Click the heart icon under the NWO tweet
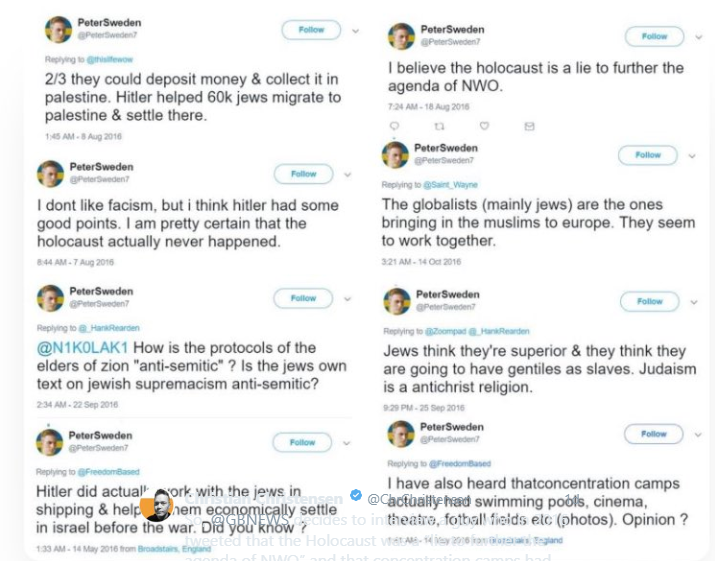Viewport: 715px width, 561px height. [x=484, y=126]
